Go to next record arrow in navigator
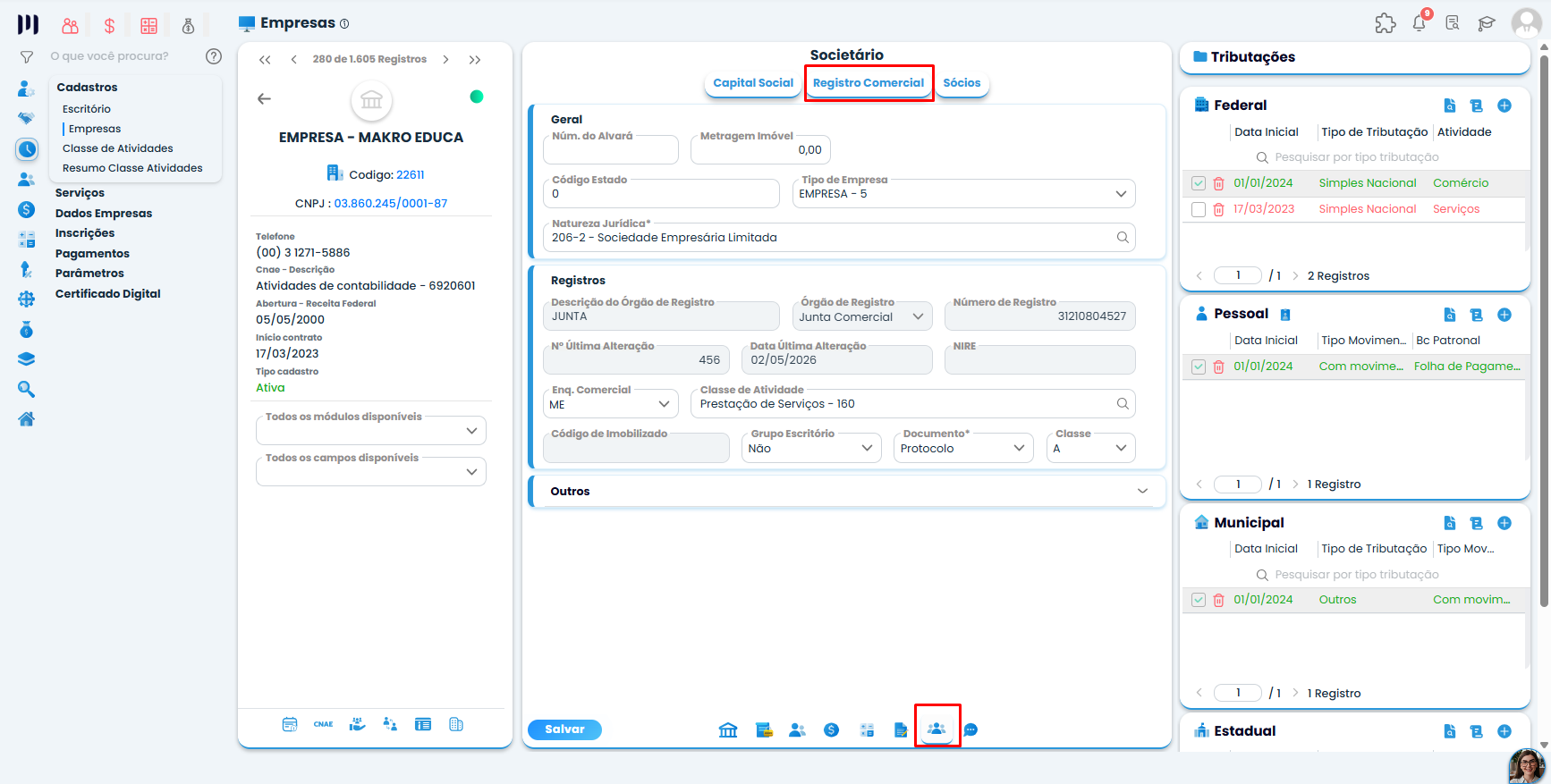 (x=445, y=60)
